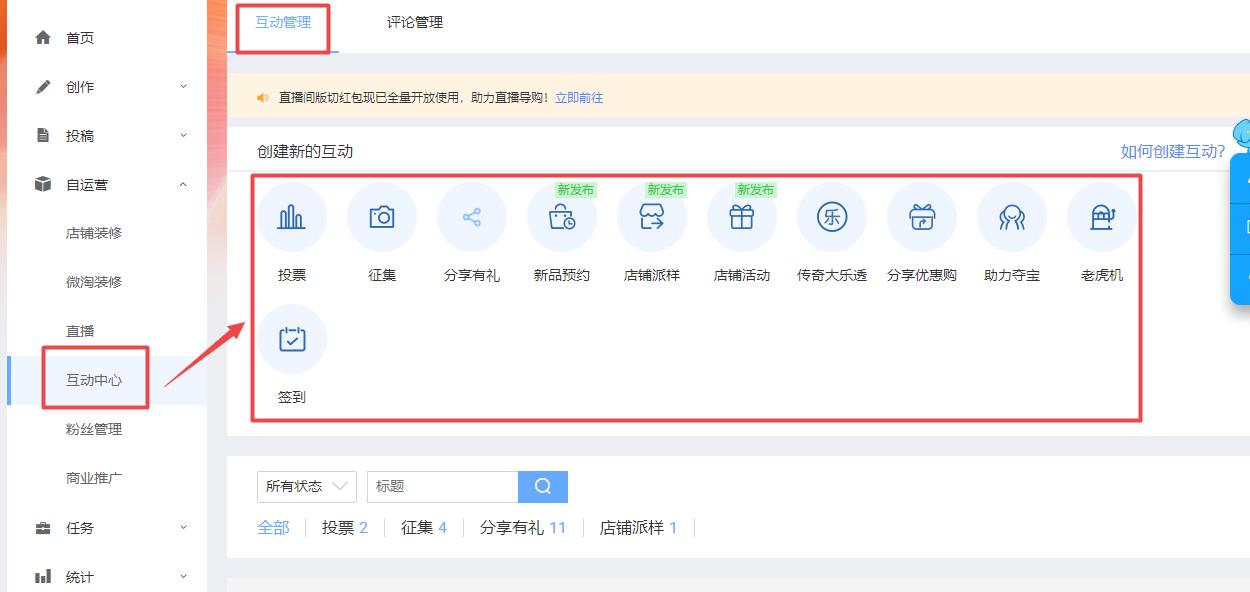Create a 新品预约 new product reservation

click(561, 216)
